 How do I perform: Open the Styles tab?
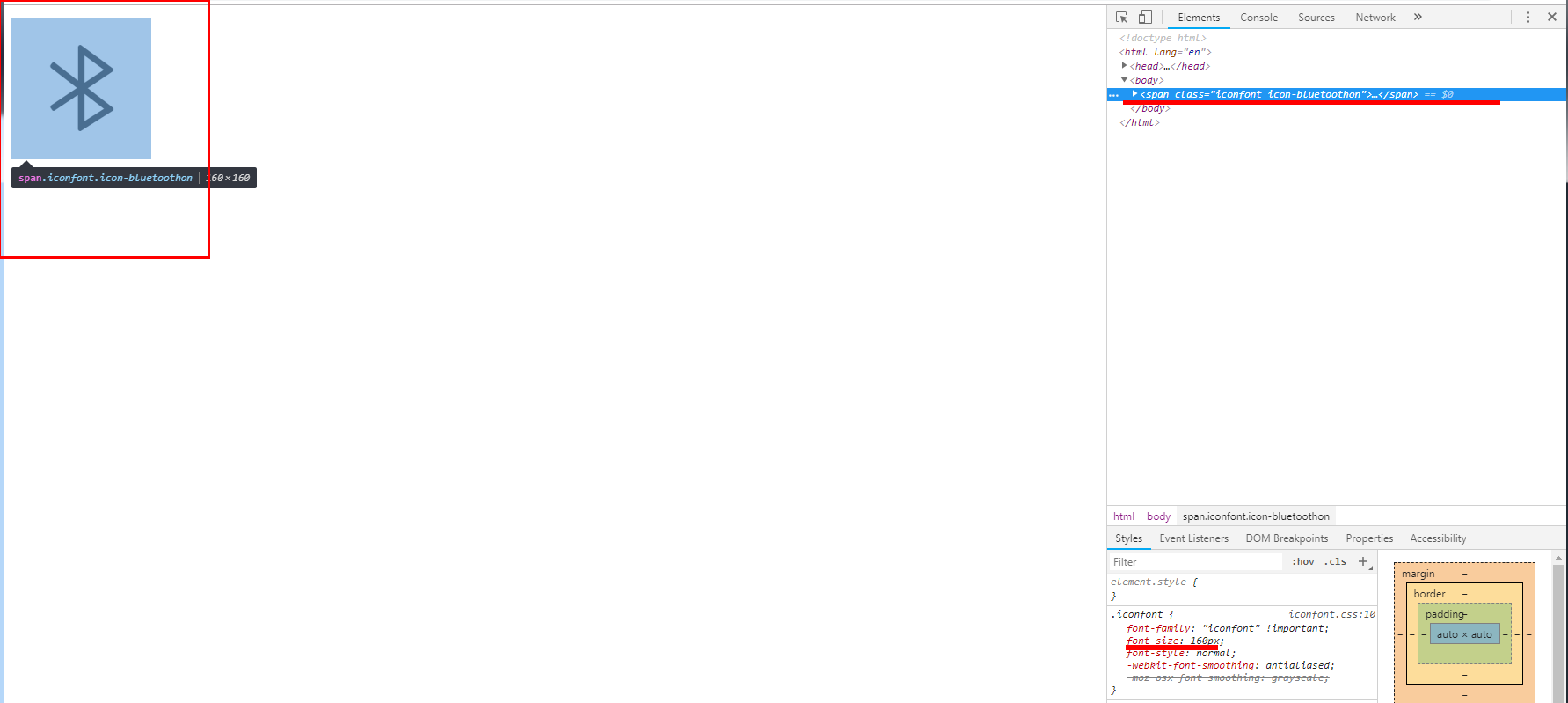coord(1128,538)
